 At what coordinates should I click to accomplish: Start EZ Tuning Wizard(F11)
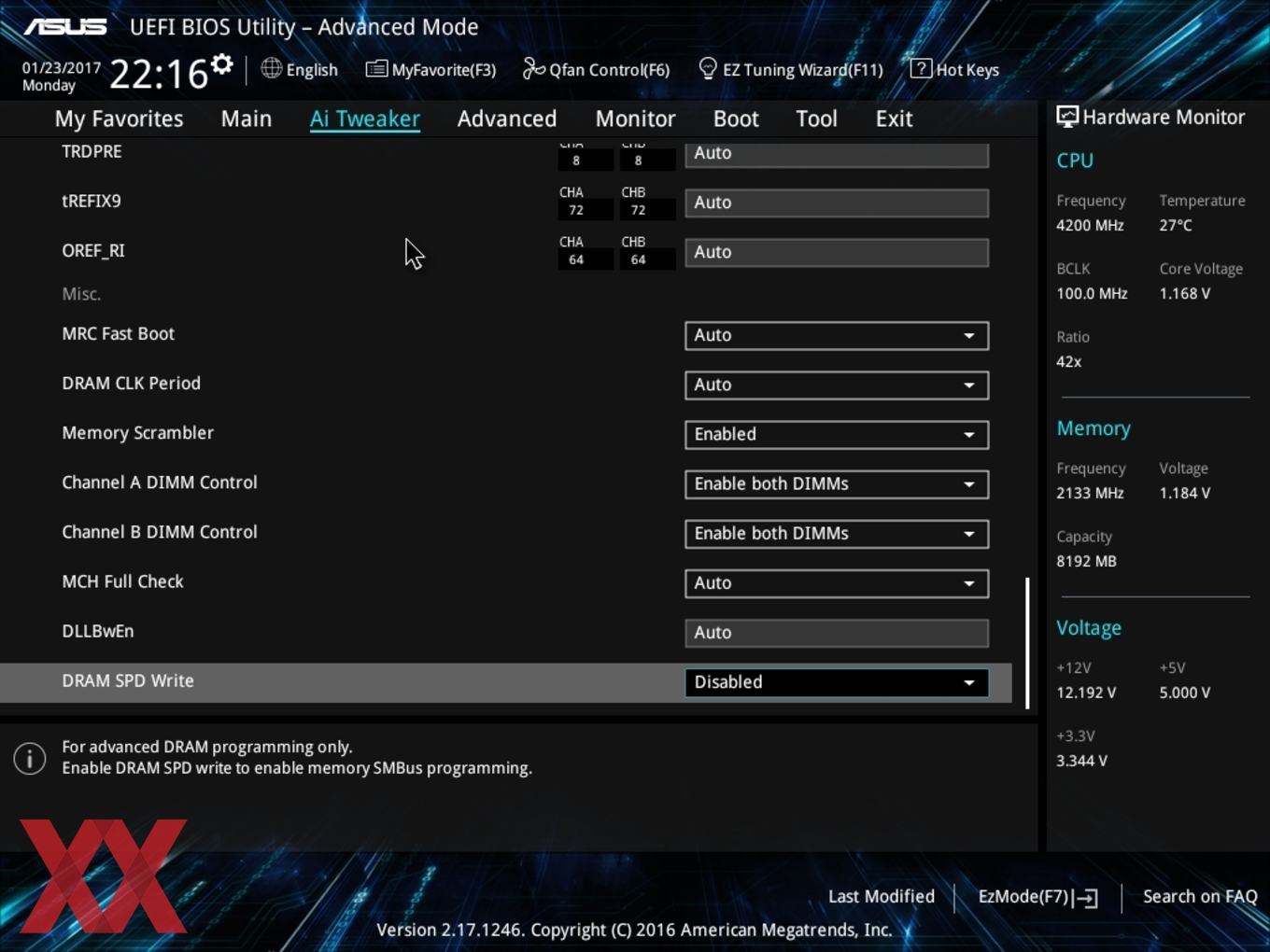(x=791, y=69)
